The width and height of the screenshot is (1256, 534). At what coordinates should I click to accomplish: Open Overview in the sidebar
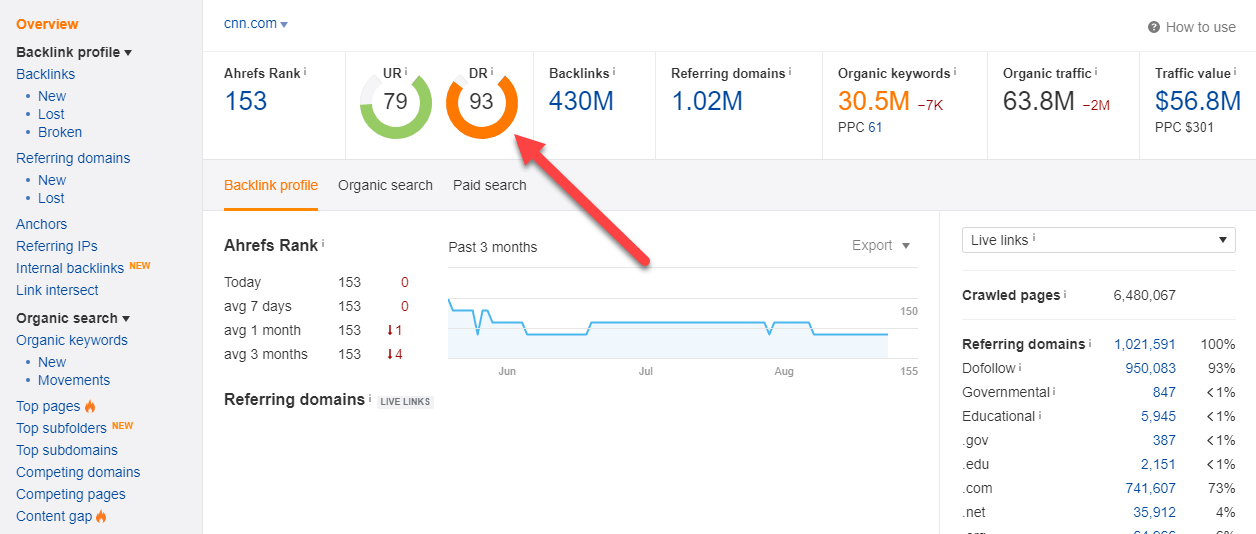[x=47, y=24]
